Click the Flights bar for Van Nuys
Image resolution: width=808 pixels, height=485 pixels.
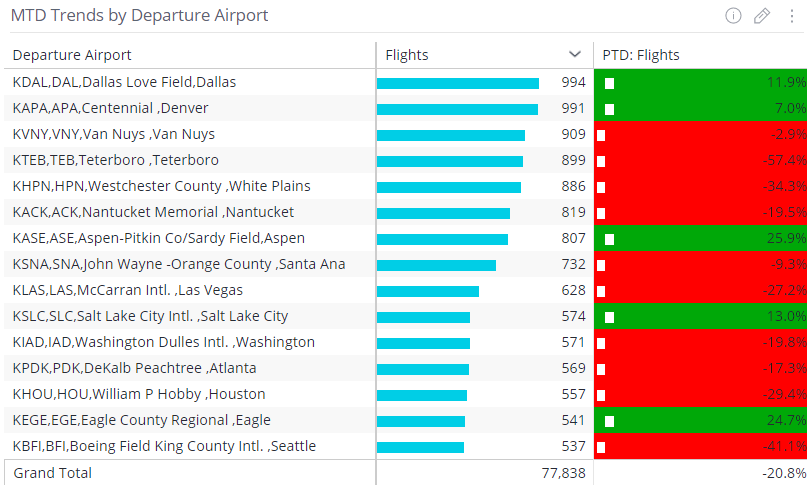coord(451,134)
